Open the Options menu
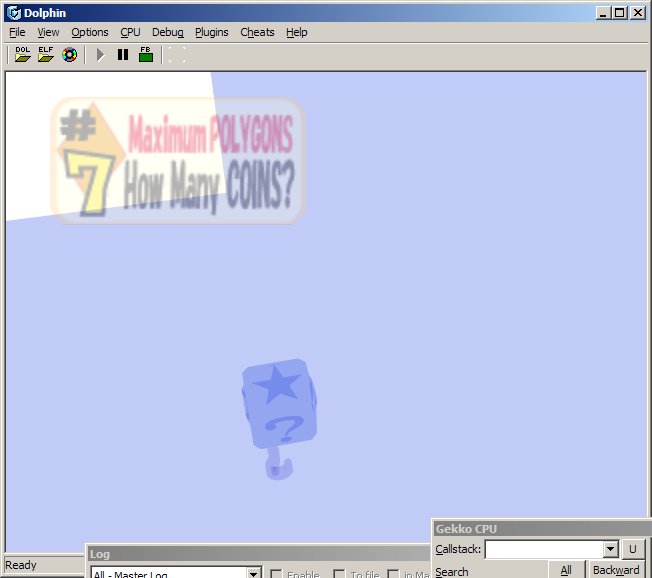This screenshot has height=578, width=652. 89,32
